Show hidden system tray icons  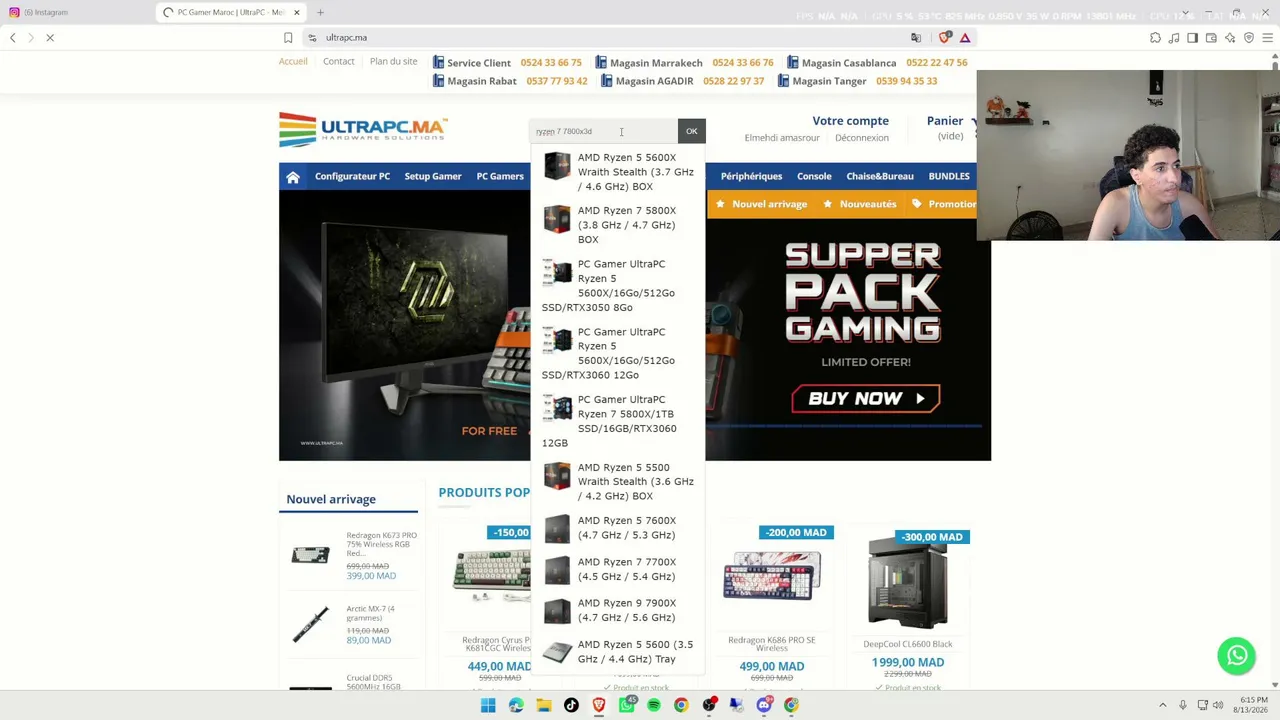click(x=1163, y=705)
